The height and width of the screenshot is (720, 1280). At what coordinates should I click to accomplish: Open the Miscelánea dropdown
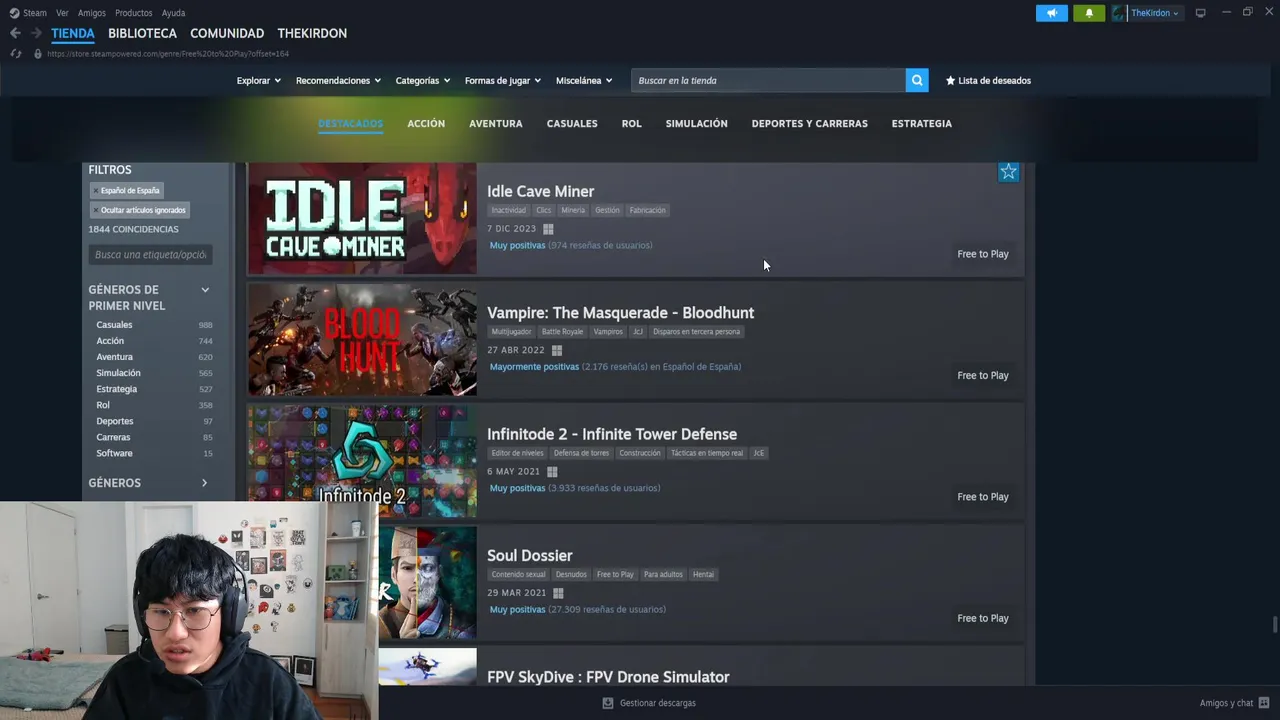point(583,80)
